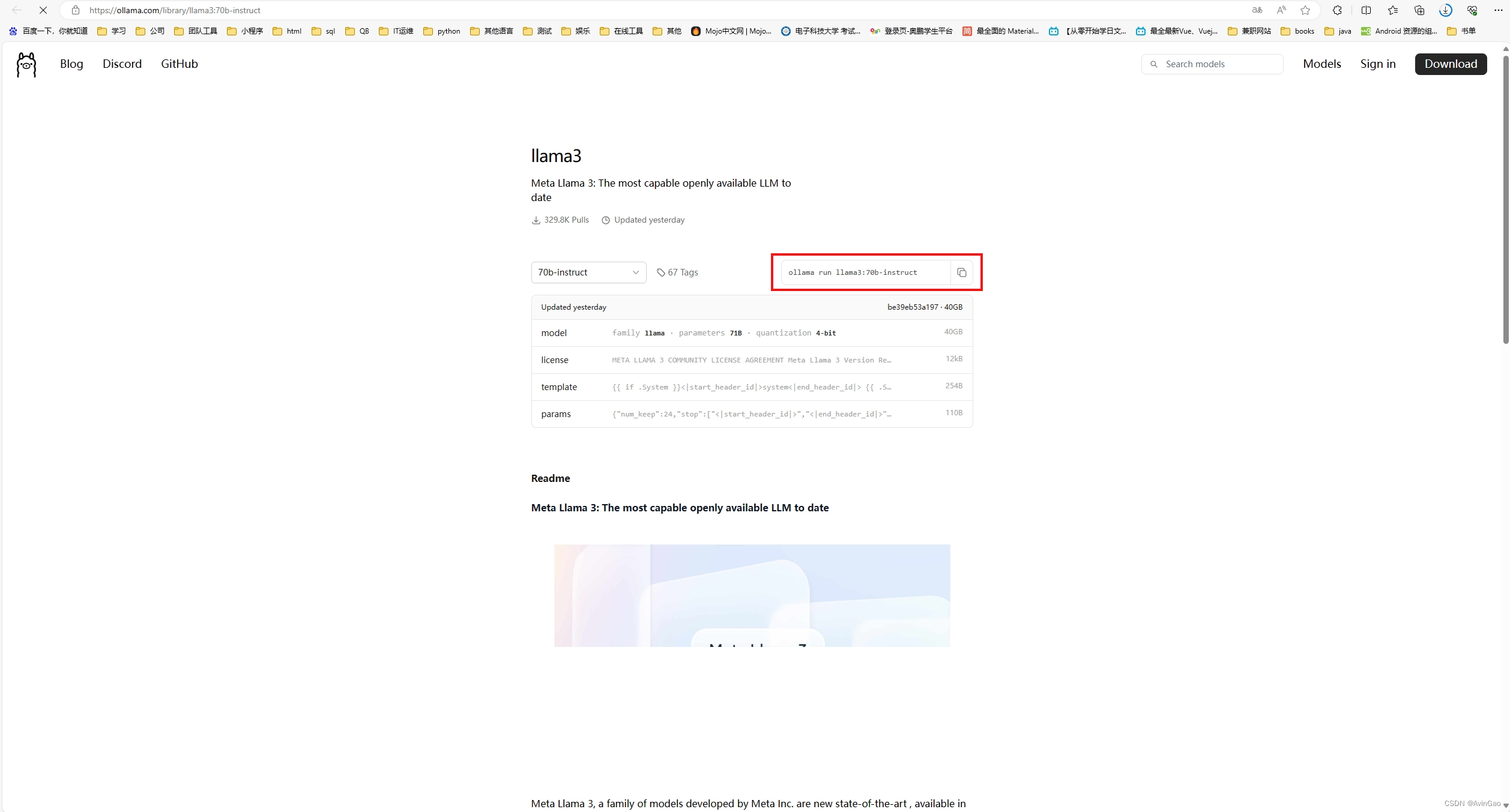Expand the 70b-instruct tag dropdown
This screenshot has width=1510, height=812.
tap(588, 272)
